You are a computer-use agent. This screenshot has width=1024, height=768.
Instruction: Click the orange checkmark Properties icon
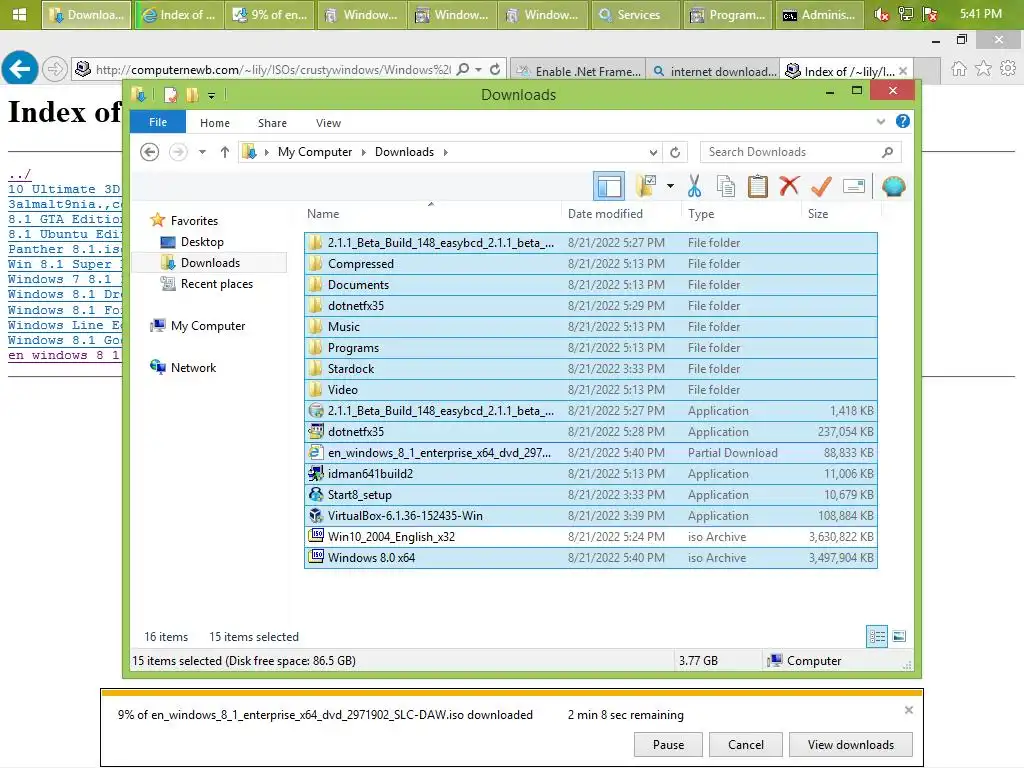pos(821,187)
